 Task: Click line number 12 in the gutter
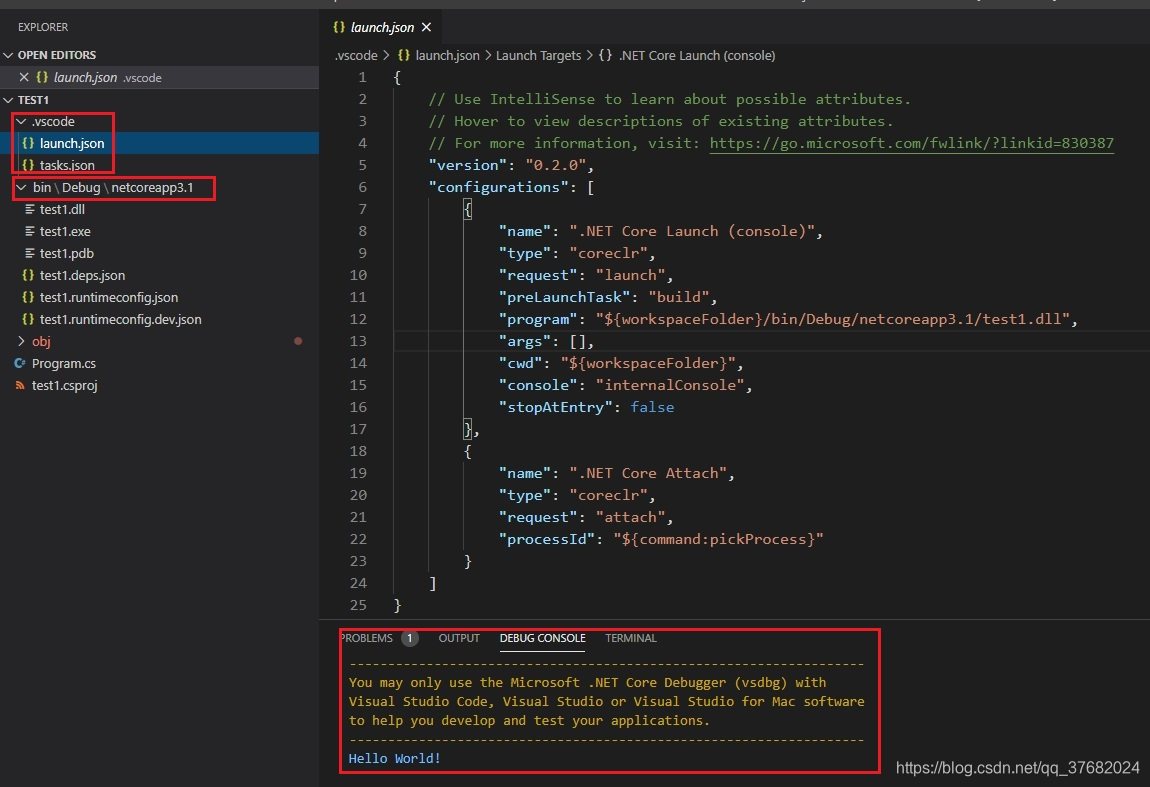point(358,319)
